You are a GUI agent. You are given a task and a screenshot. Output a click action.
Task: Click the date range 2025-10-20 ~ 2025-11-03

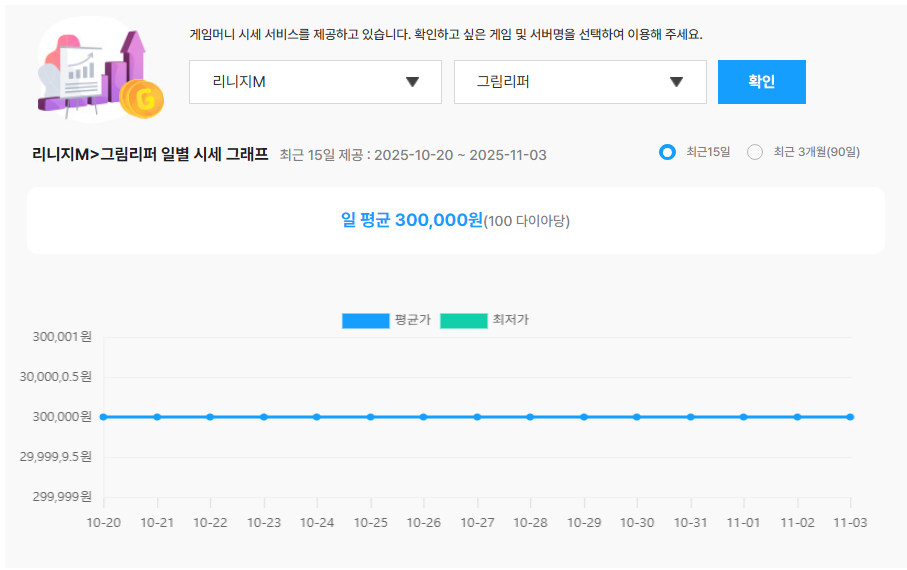click(460, 155)
